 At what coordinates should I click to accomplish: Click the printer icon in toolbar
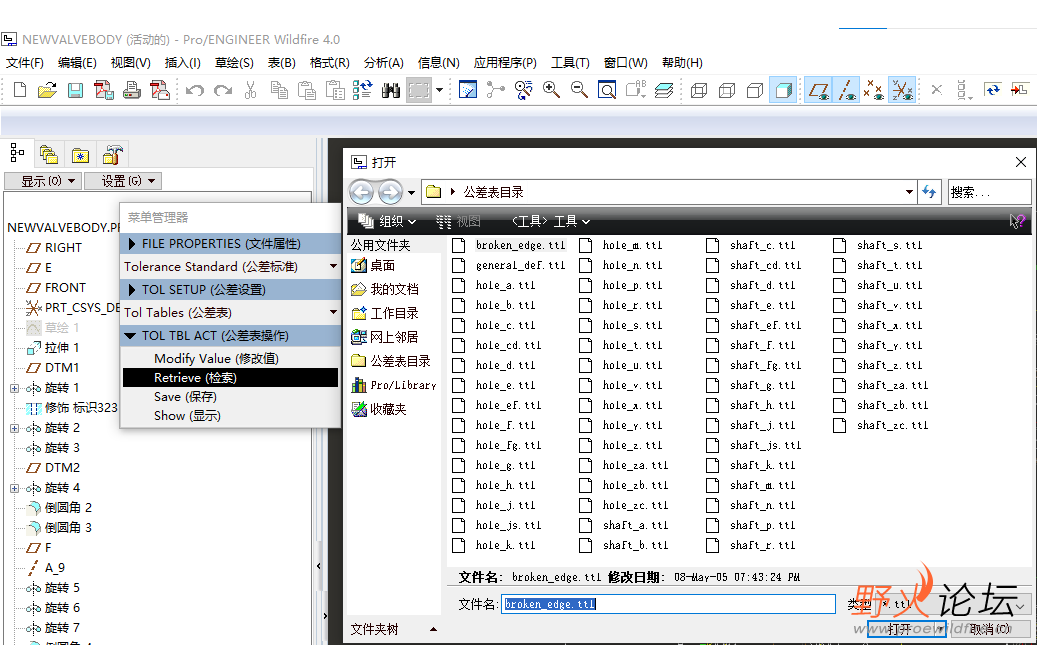pos(131,91)
